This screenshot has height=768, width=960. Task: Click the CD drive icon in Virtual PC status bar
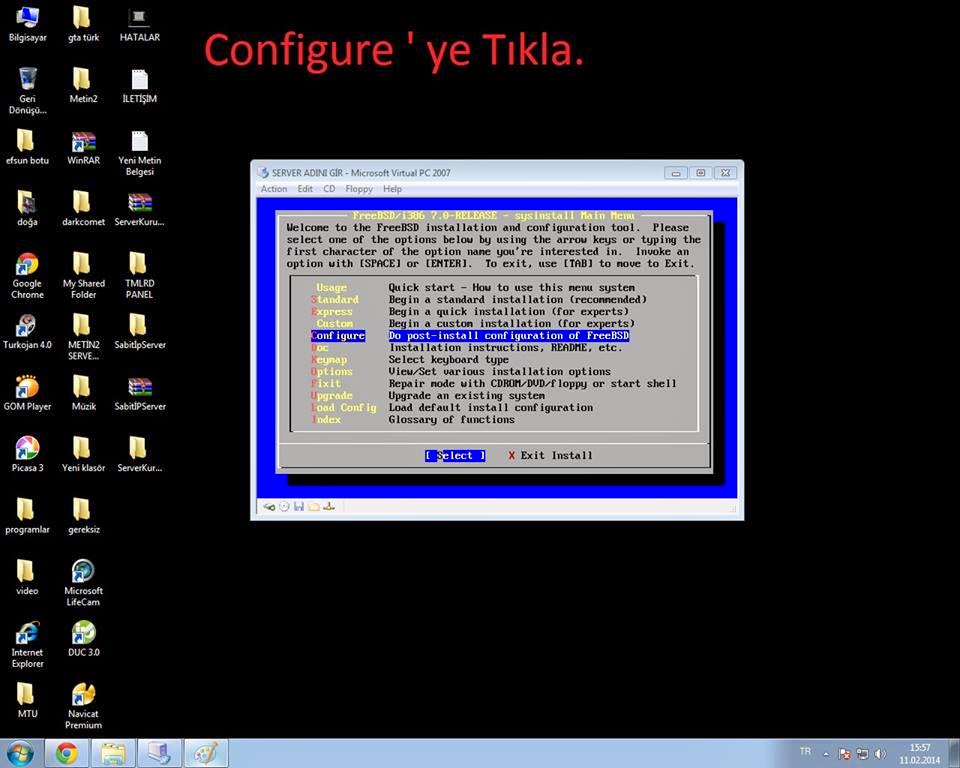284,506
